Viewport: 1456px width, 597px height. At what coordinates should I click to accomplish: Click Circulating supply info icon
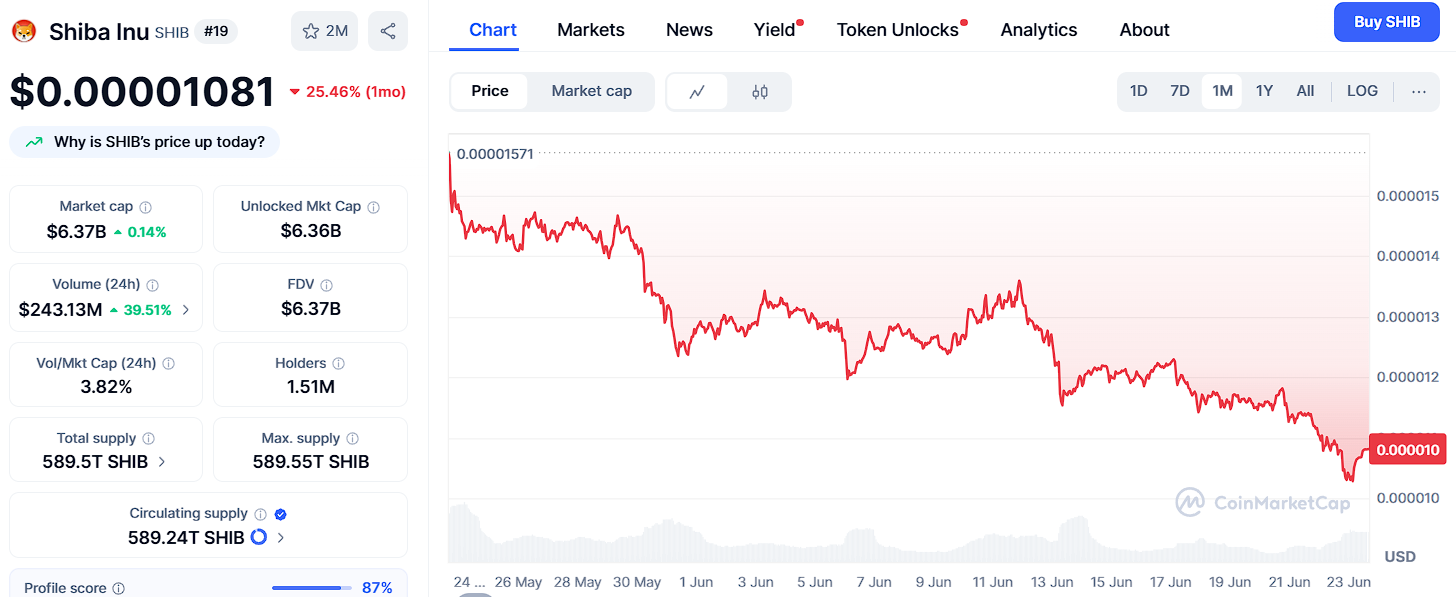point(260,514)
